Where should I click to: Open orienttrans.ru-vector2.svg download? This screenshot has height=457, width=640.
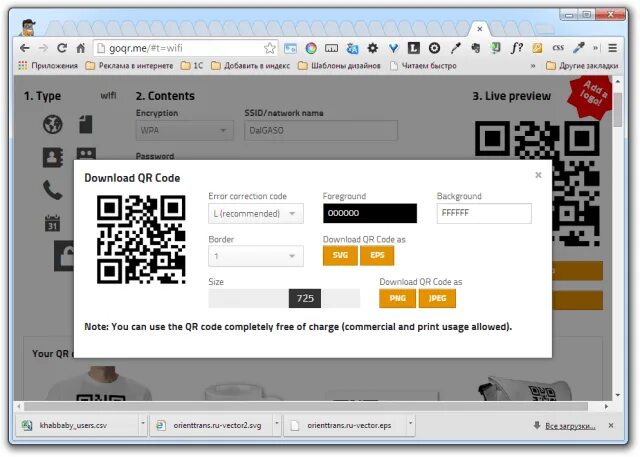210,426
